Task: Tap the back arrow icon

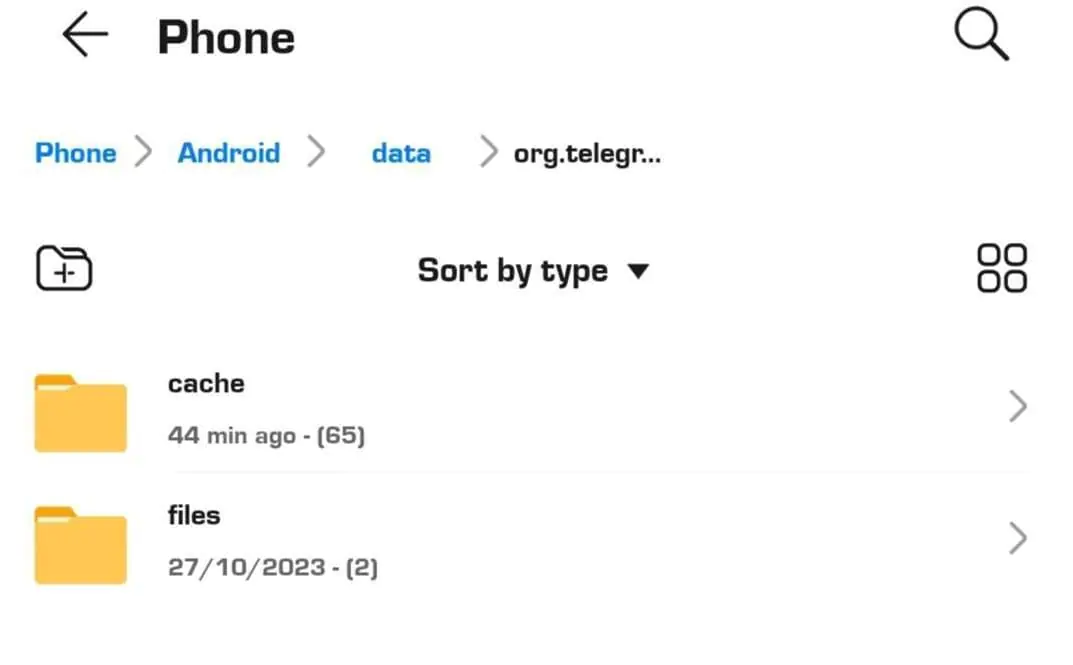Action: [x=85, y=34]
